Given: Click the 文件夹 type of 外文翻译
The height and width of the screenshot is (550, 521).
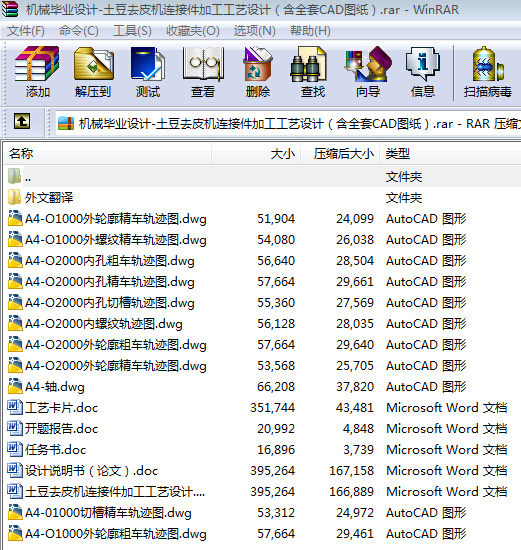Looking at the screenshot, I should 404,198.
